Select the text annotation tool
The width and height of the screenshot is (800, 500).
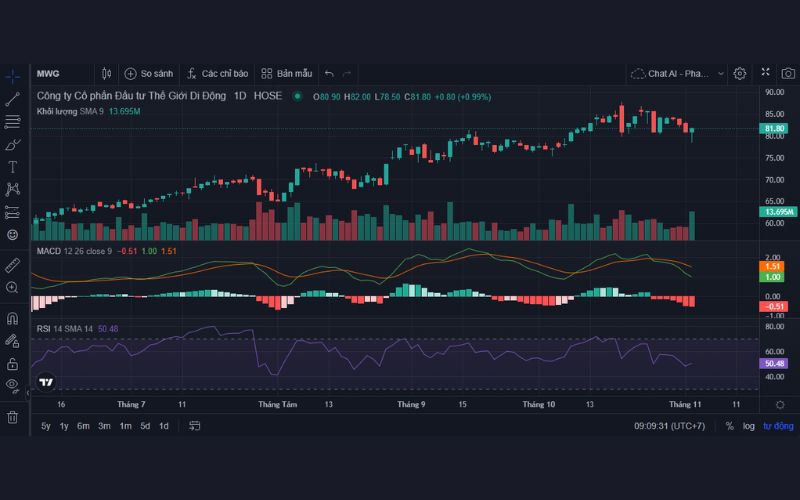click(12, 166)
